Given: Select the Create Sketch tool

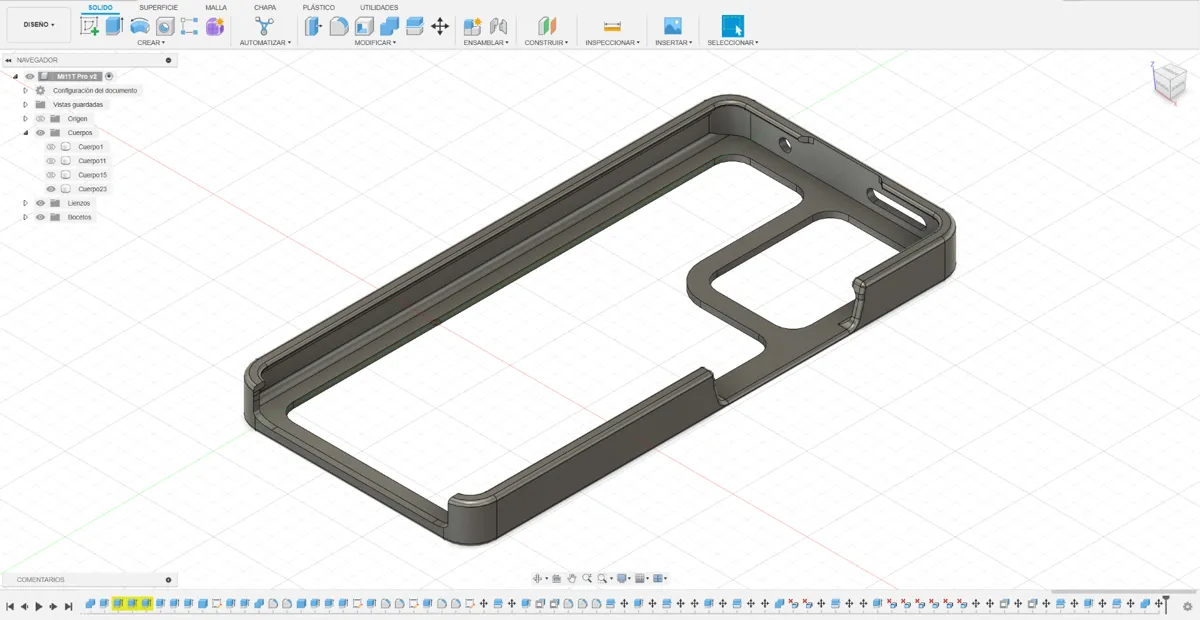Looking at the screenshot, I should pos(89,27).
